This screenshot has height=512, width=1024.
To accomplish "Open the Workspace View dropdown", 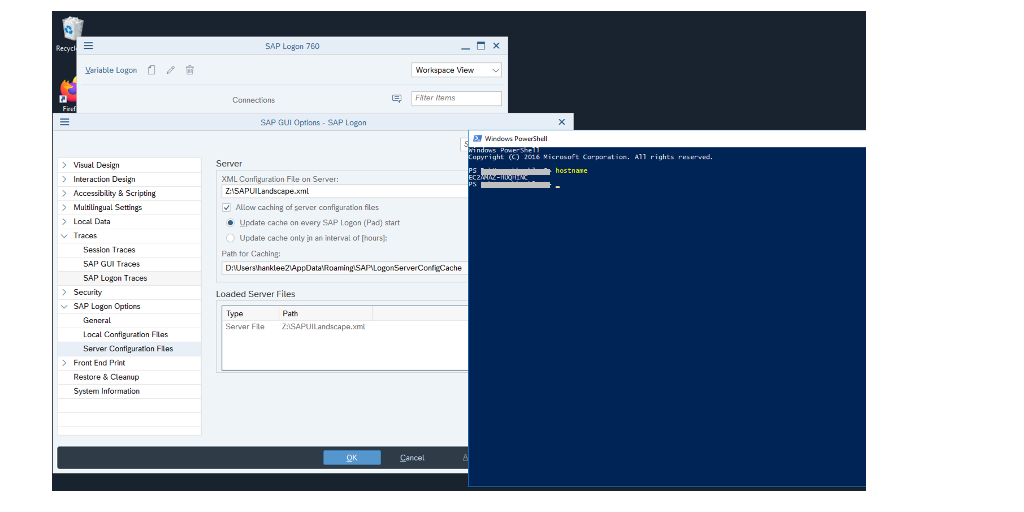I will pos(456,70).
